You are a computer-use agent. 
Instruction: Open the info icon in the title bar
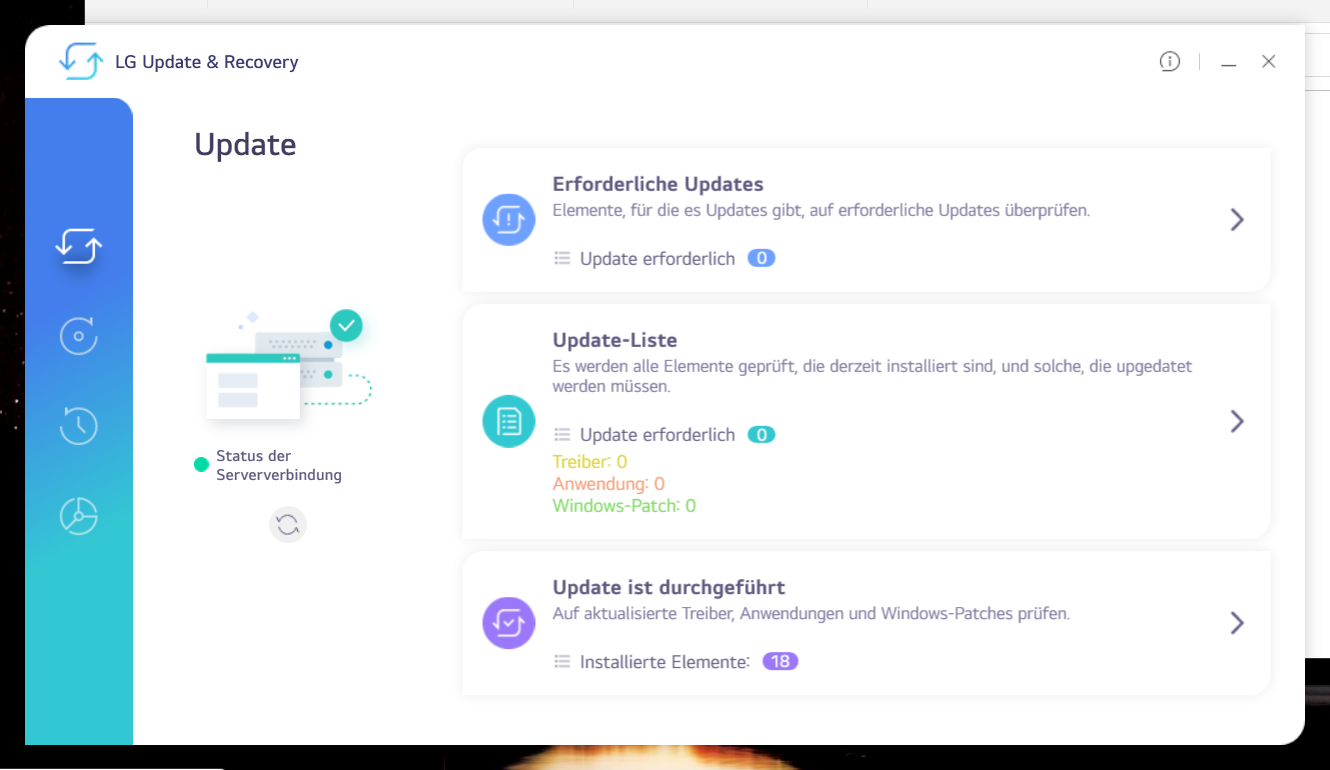(x=1169, y=62)
